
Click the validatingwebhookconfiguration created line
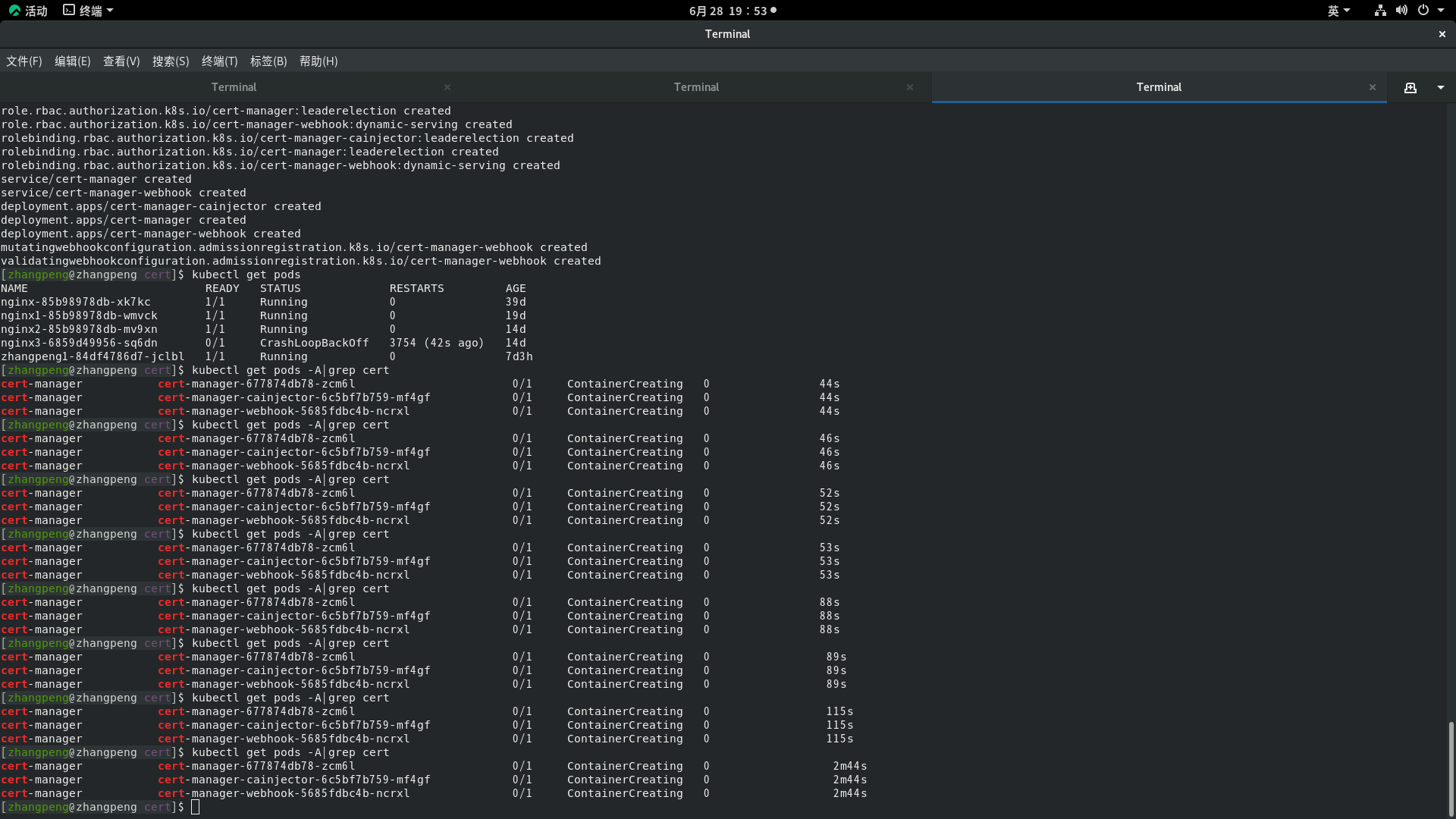coord(301,261)
